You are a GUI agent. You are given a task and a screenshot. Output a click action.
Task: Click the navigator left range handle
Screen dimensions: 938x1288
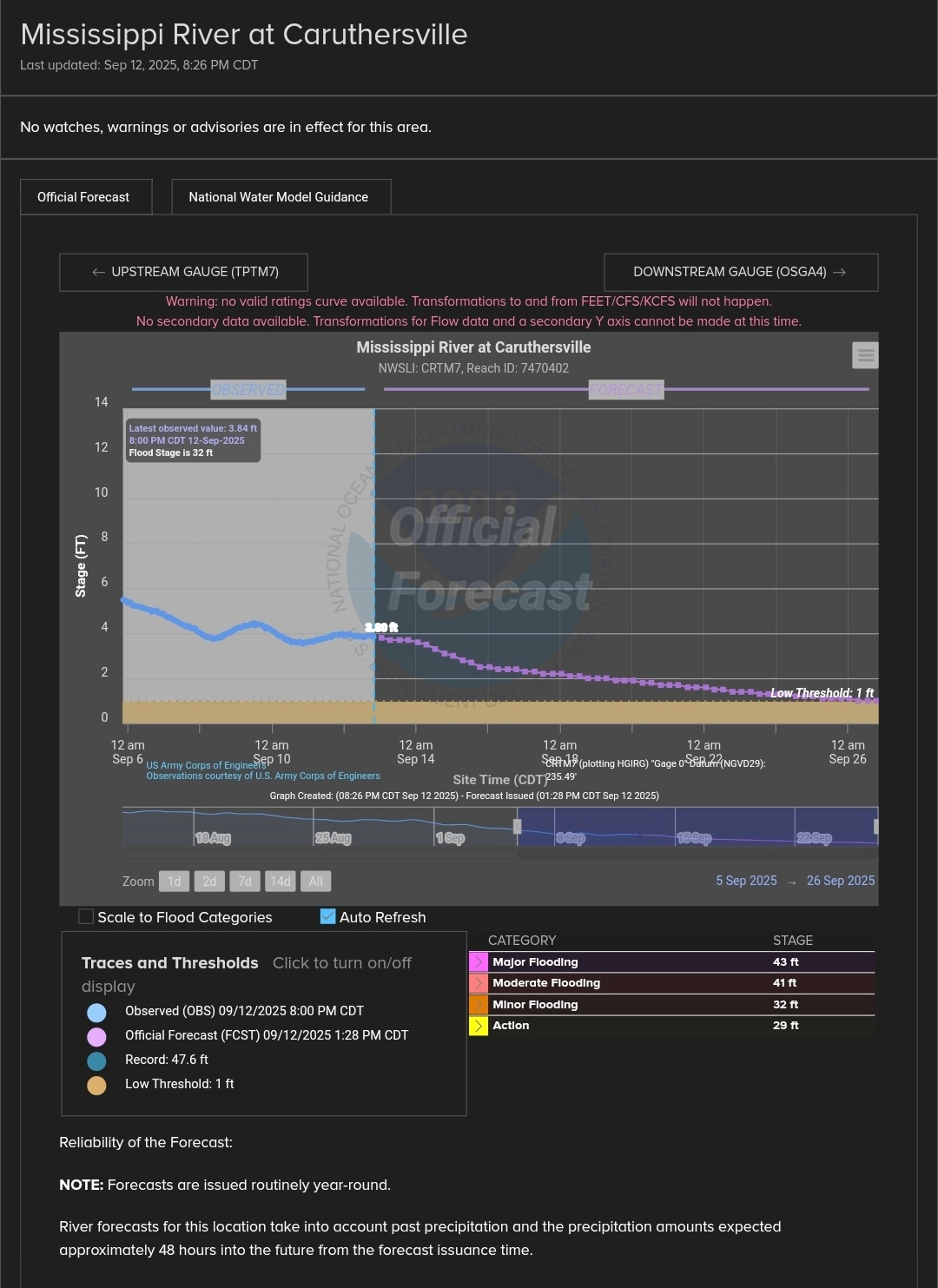[x=518, y=827]
